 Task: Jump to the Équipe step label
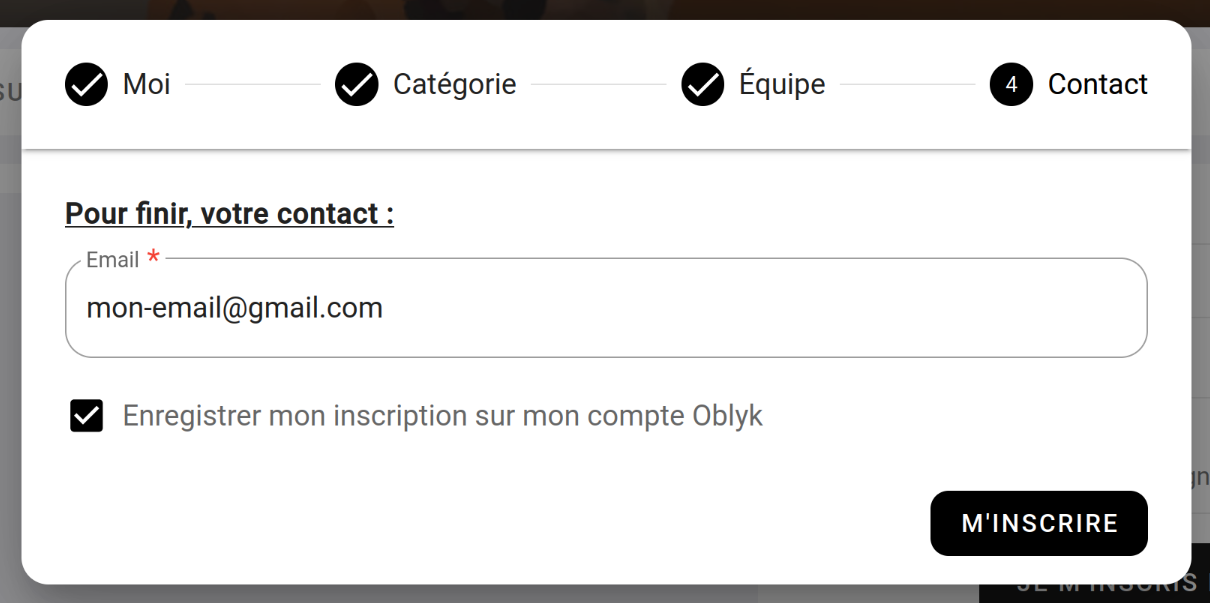point(782,84)
